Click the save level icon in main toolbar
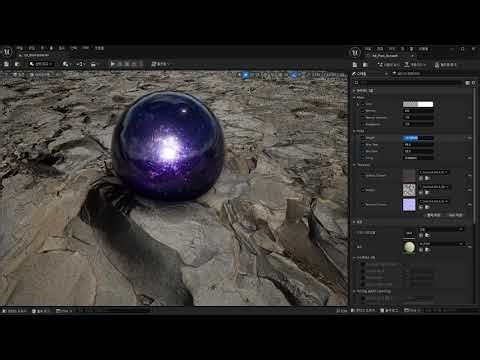 pyautogui.click(x=6, y=64)
